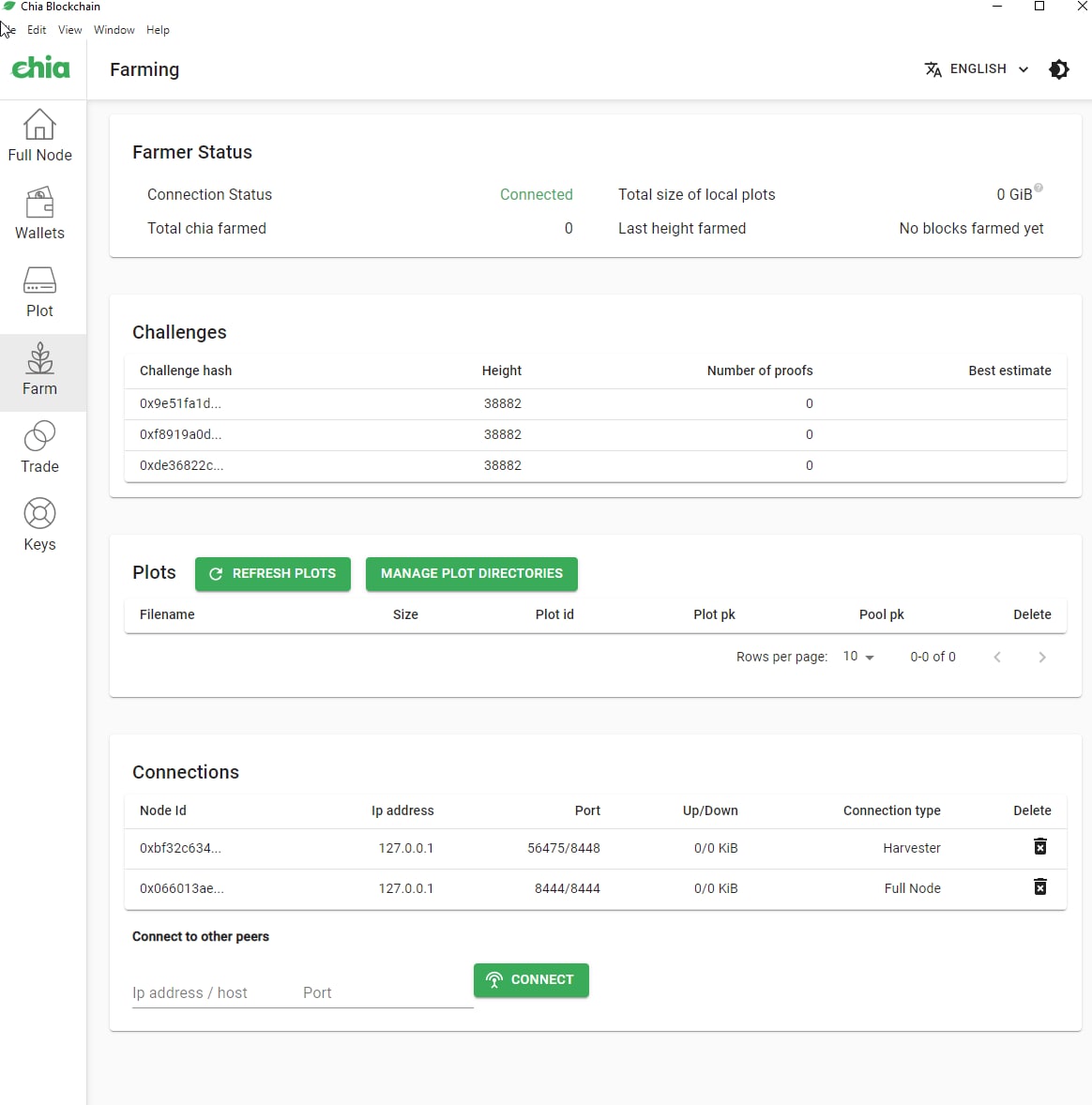Image resolution: width=1092 pixels, height=1105 pixels.
Task: Open Manage Plot Directories
Action: [x=472, y=574]
